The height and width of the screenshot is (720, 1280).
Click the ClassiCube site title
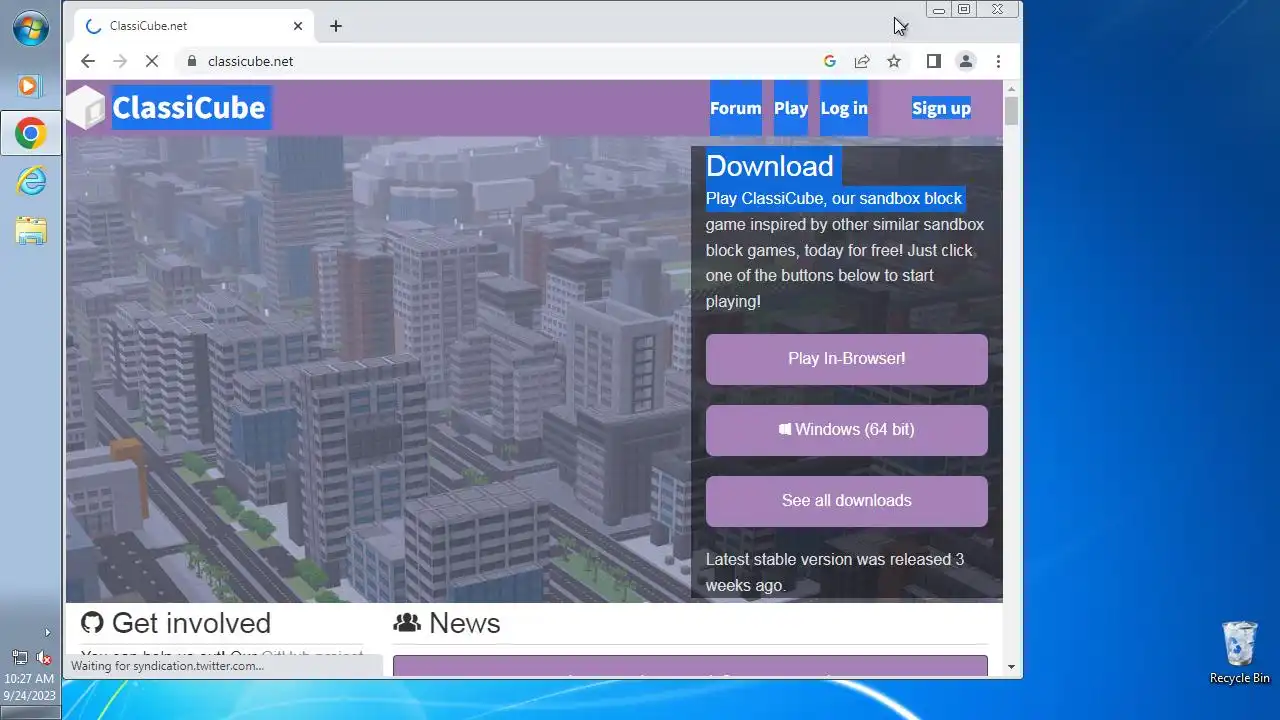[189, 107]
